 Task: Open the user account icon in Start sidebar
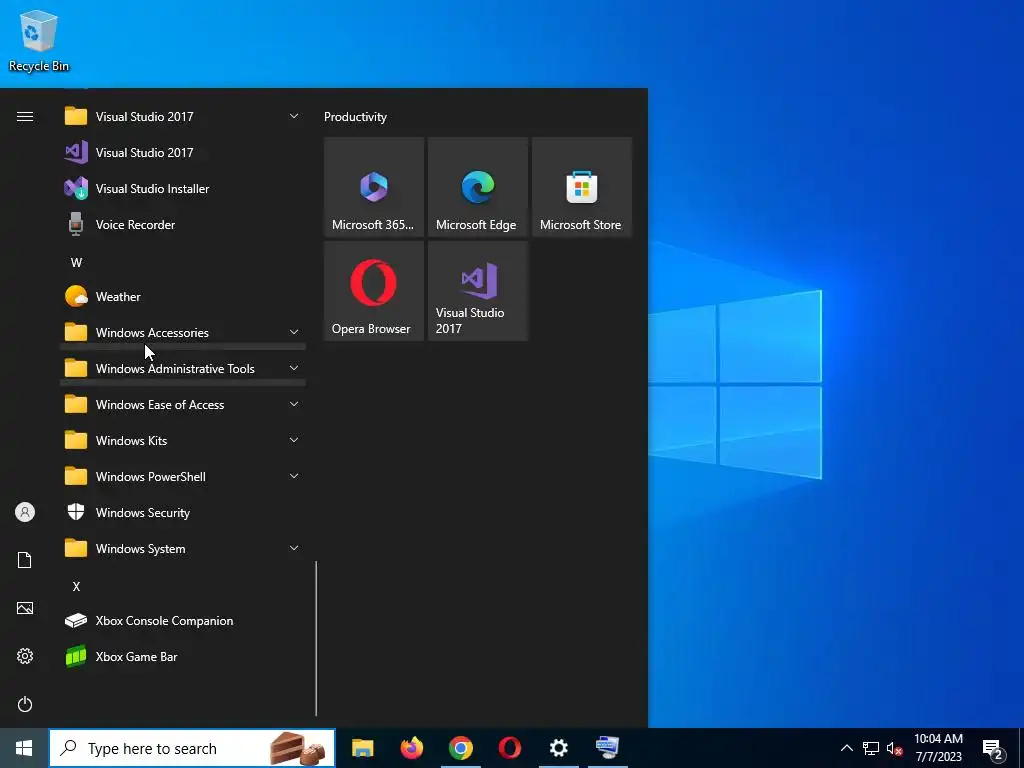(25, 512)
